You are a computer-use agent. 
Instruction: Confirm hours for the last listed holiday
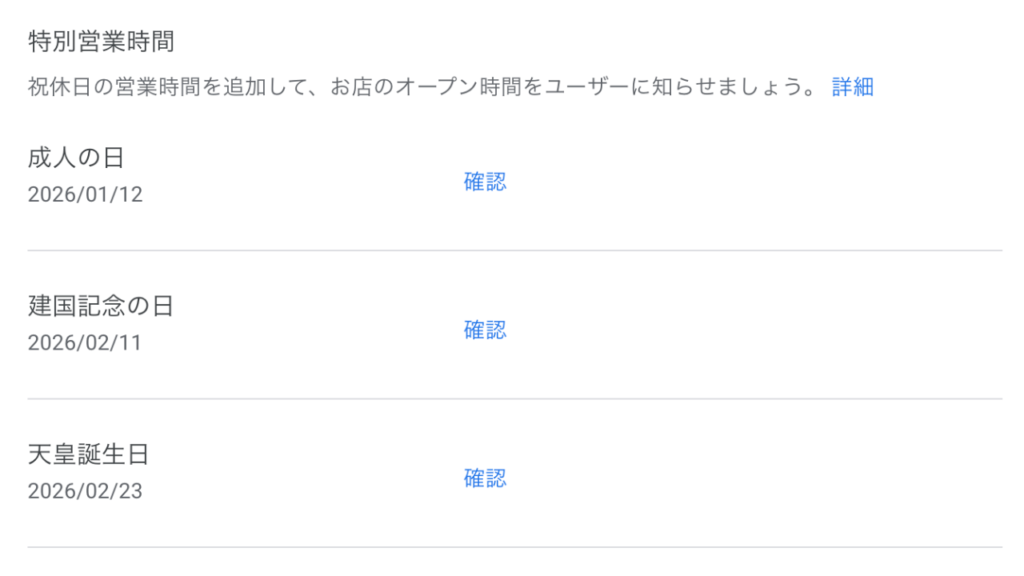(x=484, y=479)
